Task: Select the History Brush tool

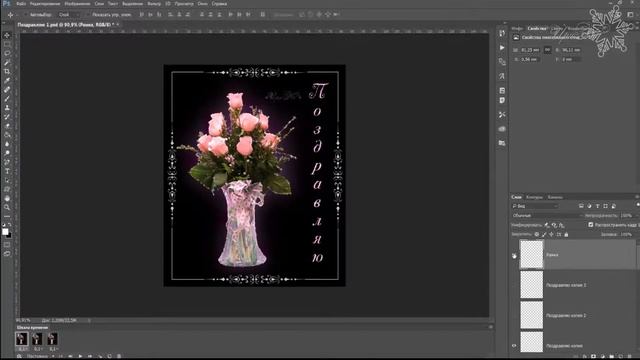Action: (7, 117)
